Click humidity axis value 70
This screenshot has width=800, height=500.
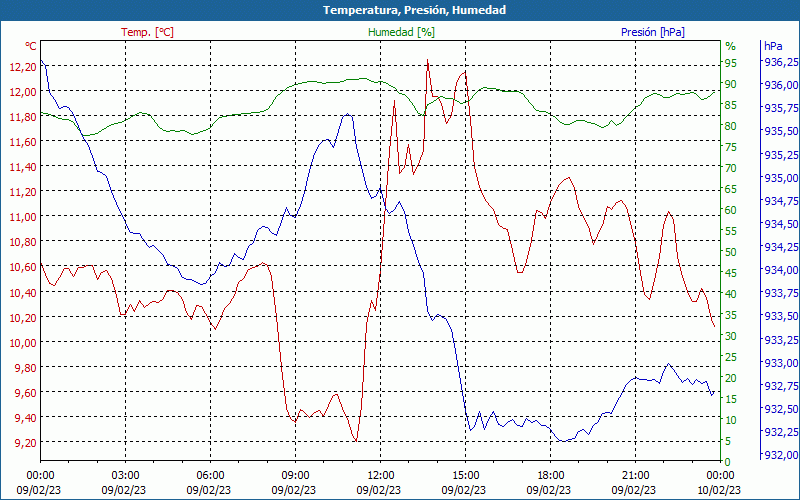pos(731,168)
